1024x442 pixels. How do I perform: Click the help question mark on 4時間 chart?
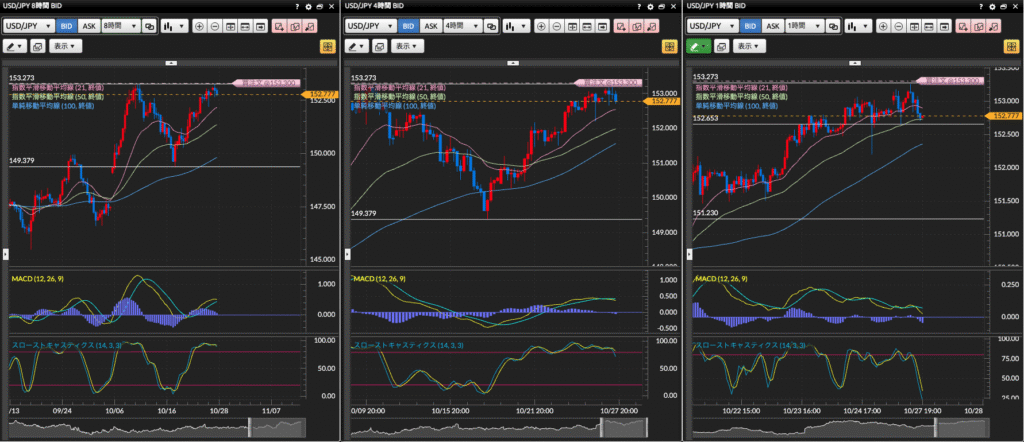click(638, 7)
